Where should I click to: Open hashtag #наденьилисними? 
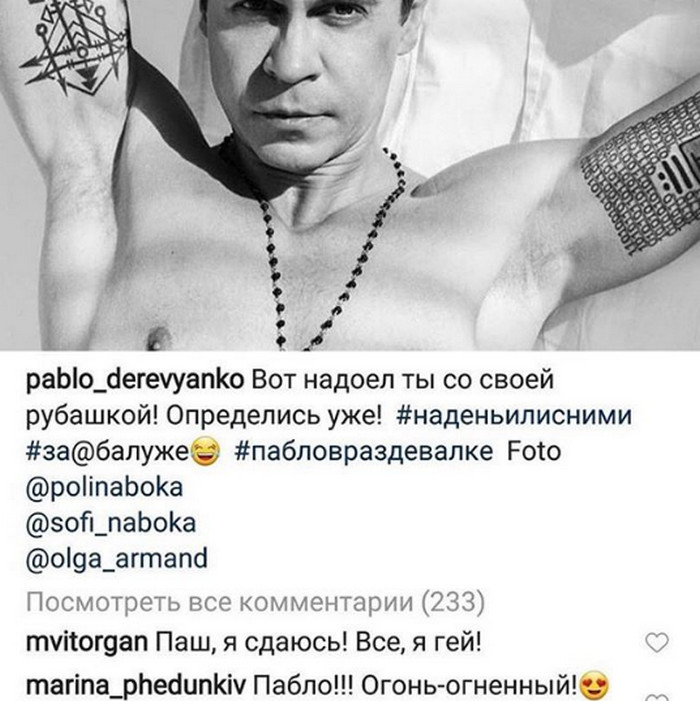(x=514, y=416)
